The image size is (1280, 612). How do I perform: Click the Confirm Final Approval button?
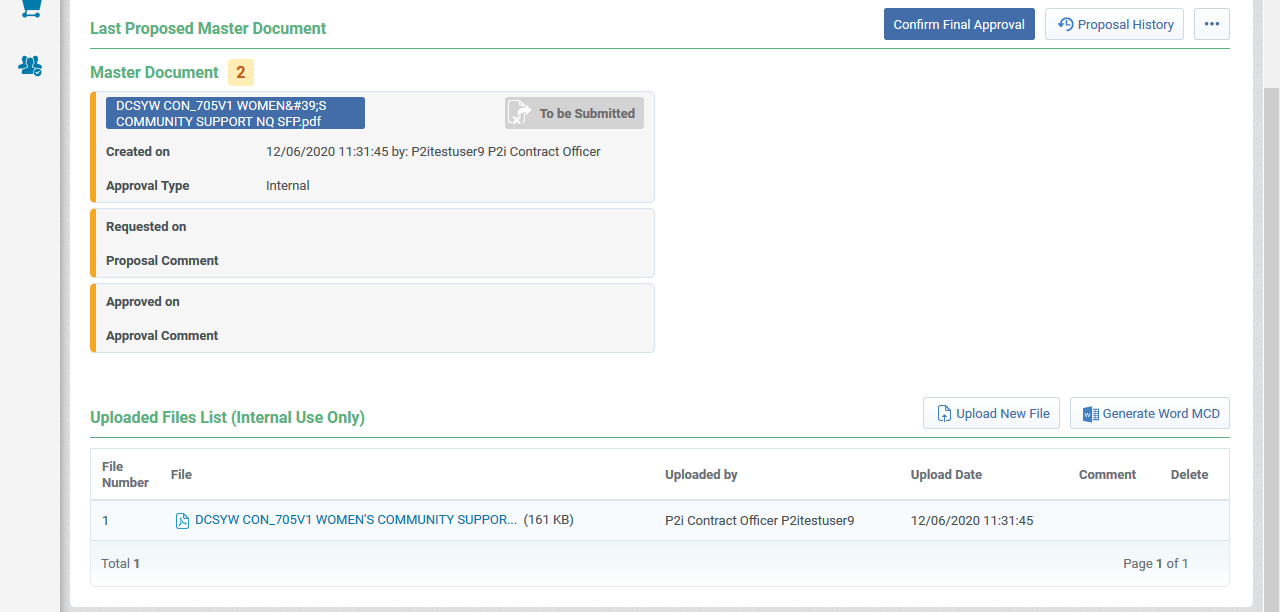tap(958, 25)
